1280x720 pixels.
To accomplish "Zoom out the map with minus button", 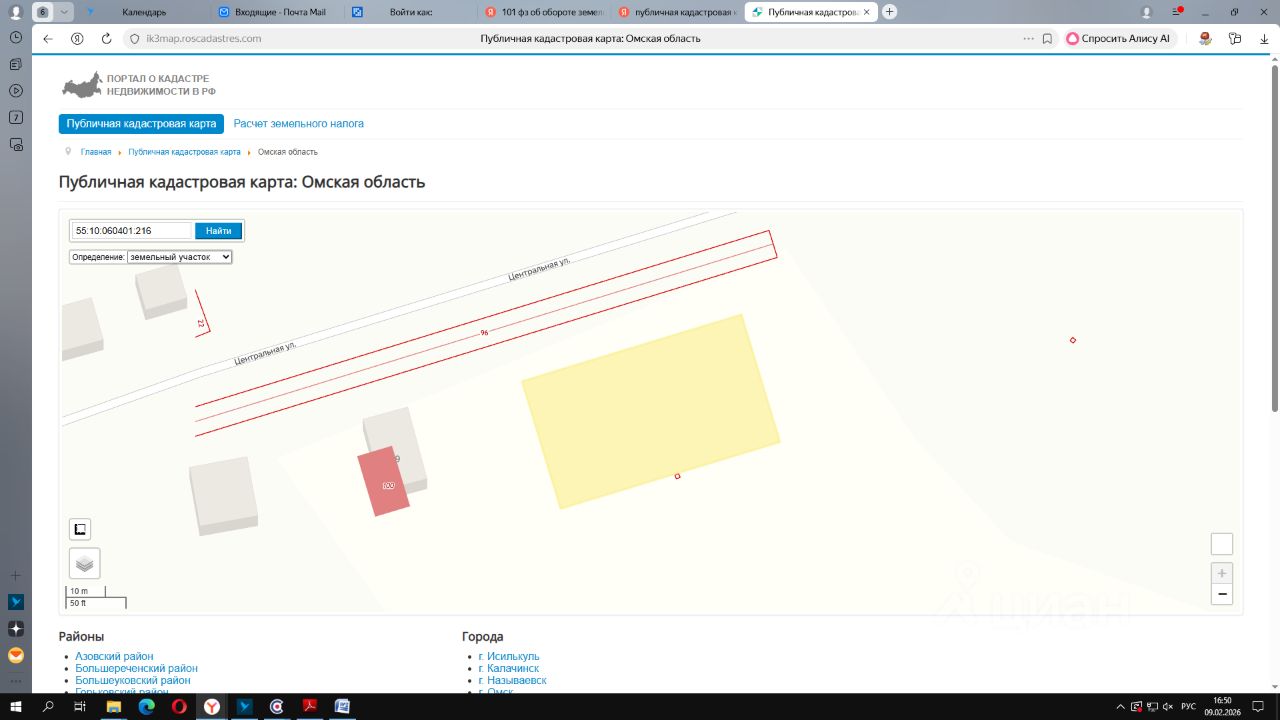I will pos(1221,594).
